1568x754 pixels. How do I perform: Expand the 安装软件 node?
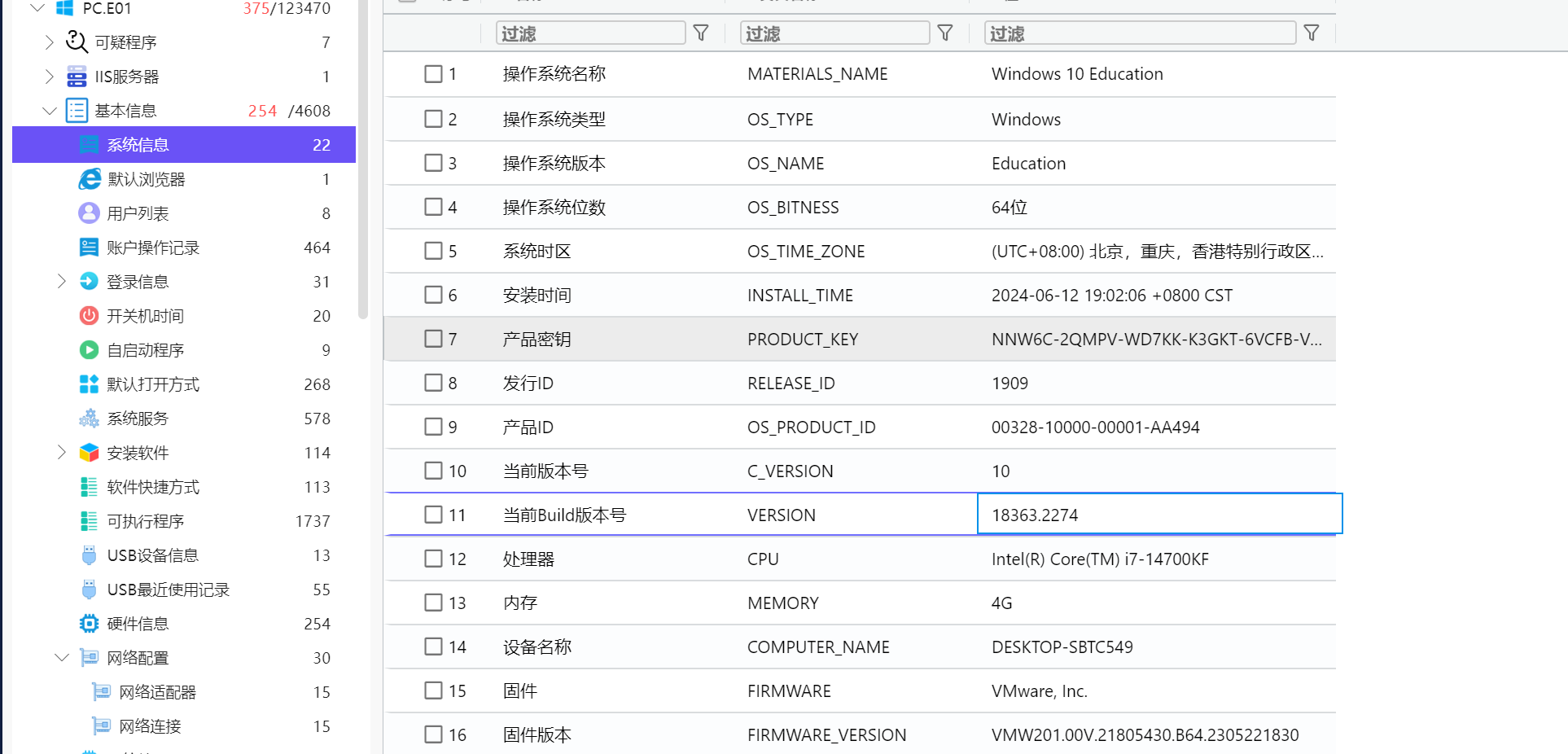point(61,452)
